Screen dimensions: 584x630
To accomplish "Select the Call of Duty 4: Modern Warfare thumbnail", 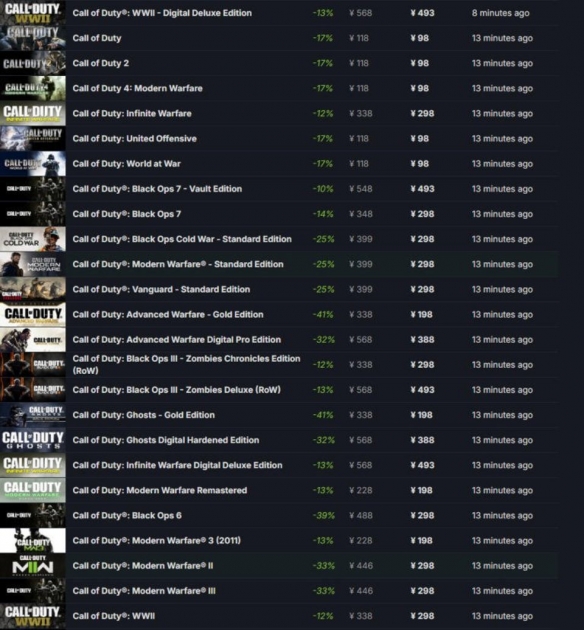I will pyautogui.click(x=33, y=88).
